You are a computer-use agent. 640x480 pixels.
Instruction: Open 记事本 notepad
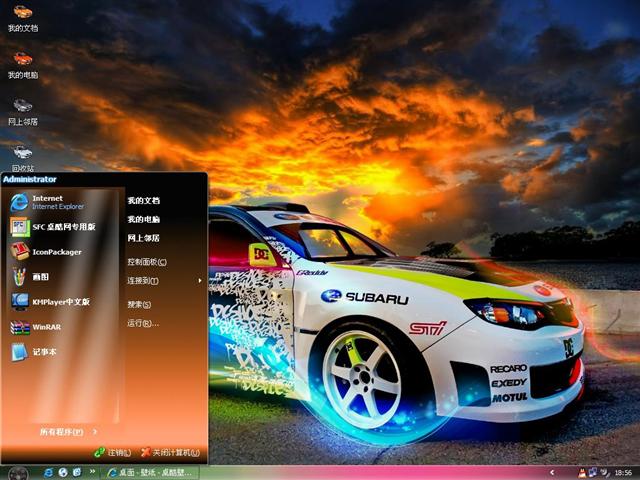coord(33,352)
